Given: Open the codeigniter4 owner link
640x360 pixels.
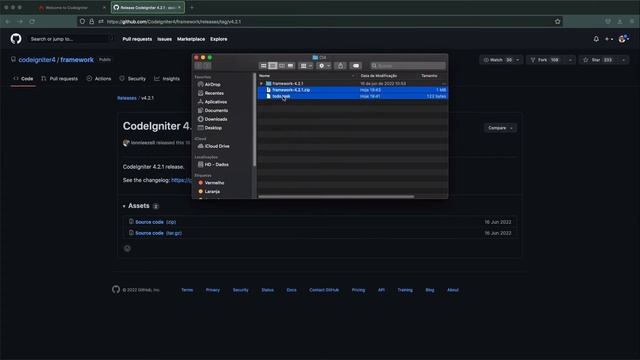Looking at the screenshot, I should tap(37, 60).
